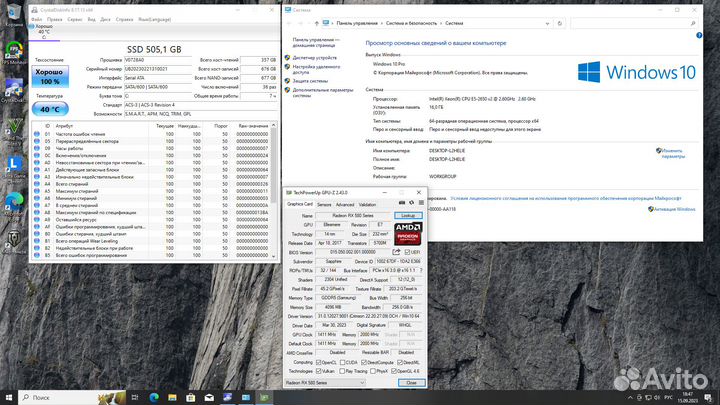Screen dimensions: 720x405
Task: Click the volume icon in the system tray
Action: (657, 397)
